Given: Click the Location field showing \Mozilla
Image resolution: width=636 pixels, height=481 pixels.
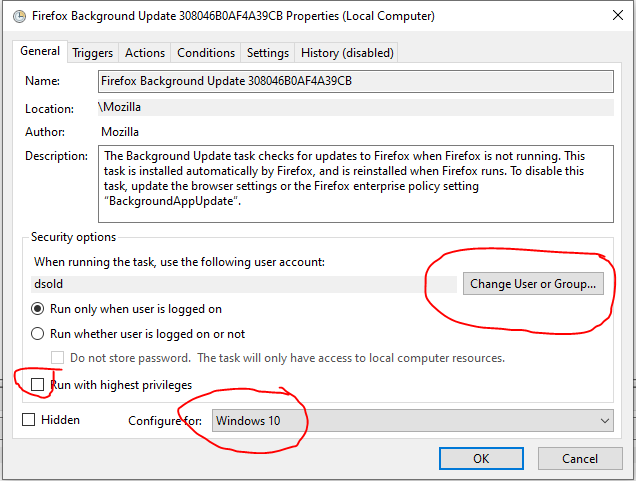Looking at the screenshot, I should coord(356,107).
